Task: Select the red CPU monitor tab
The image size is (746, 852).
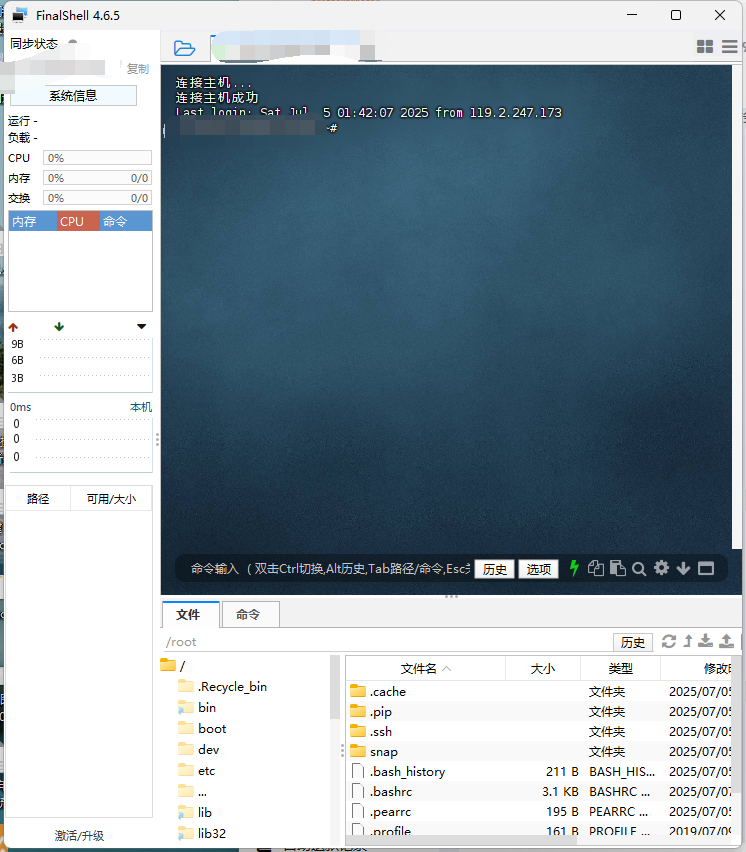Action: [78, 221]
